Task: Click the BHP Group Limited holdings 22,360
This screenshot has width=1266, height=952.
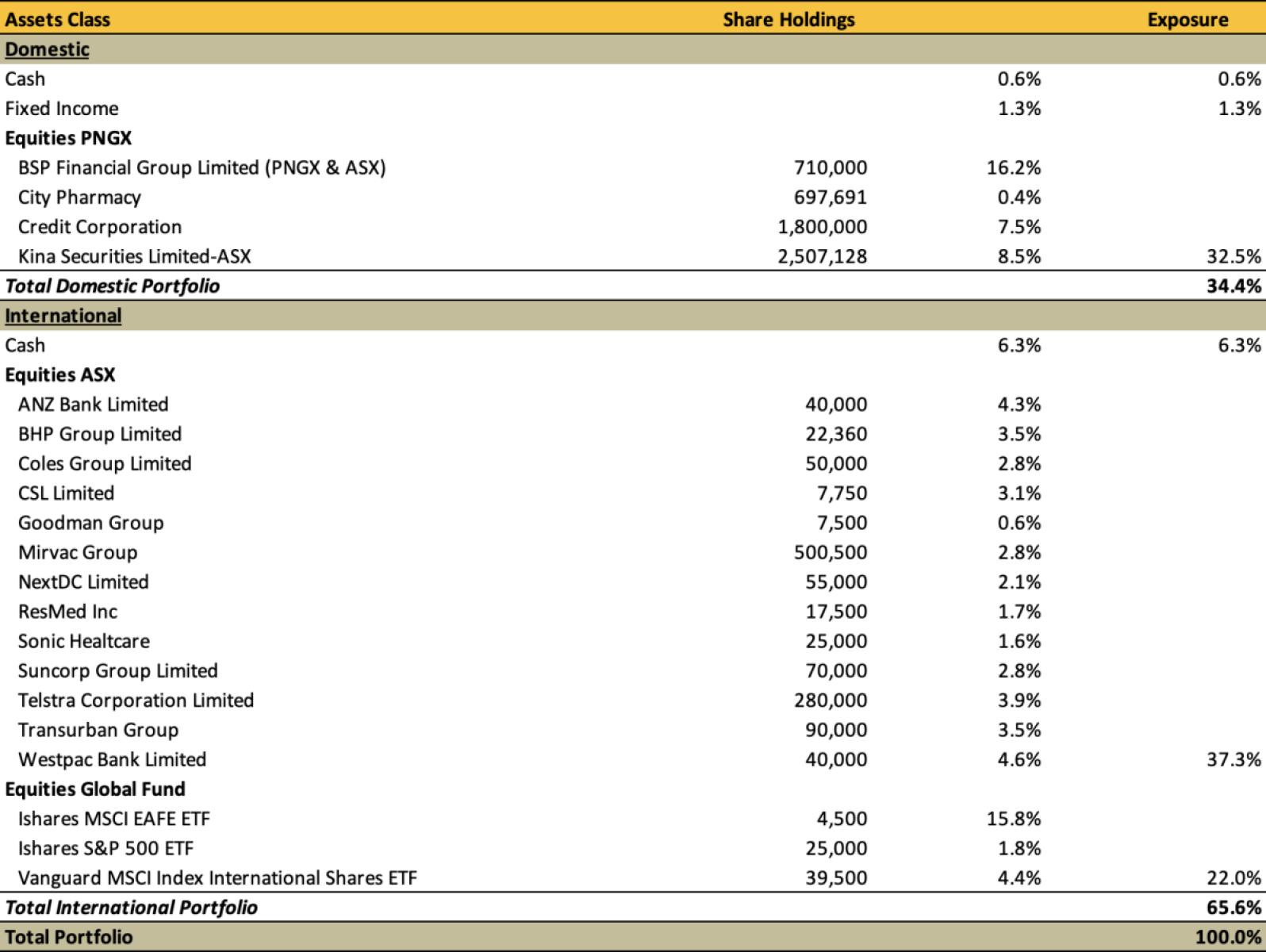Action: [x=836, y=434]
